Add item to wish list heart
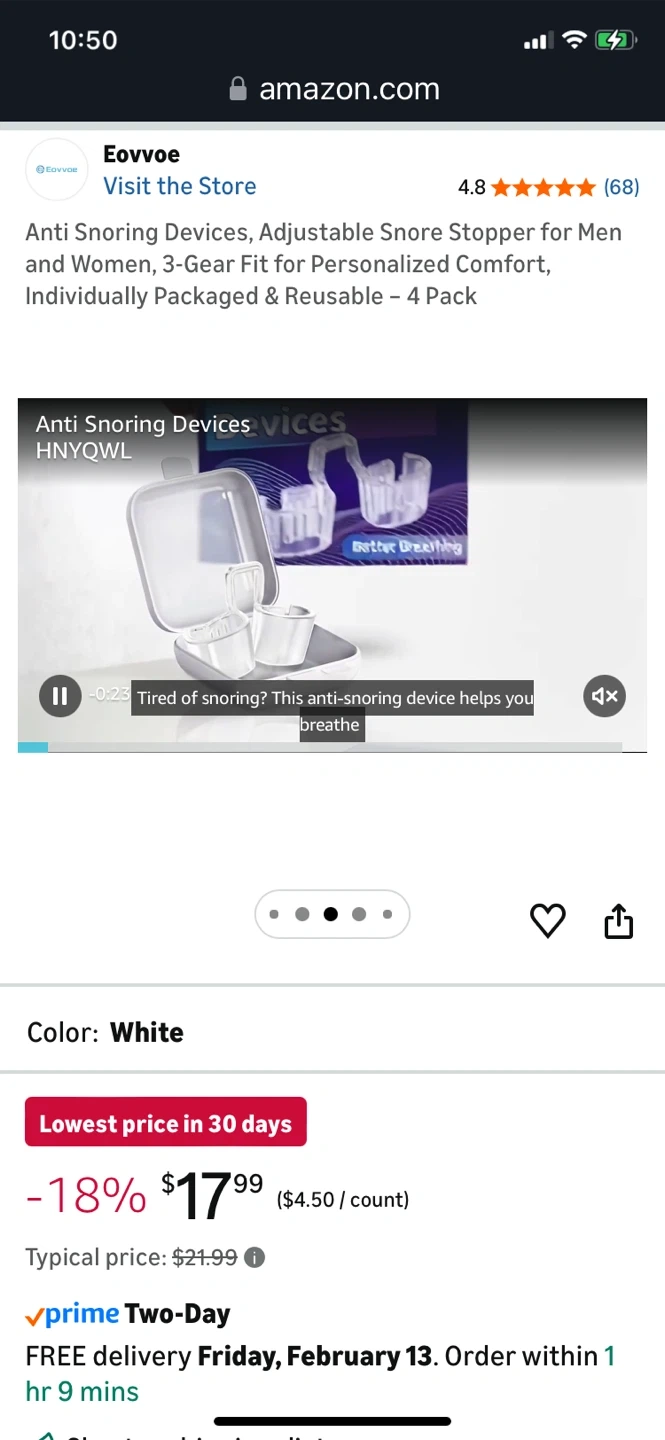Viewport: 665px width, 1440px height. pos(547,921)
